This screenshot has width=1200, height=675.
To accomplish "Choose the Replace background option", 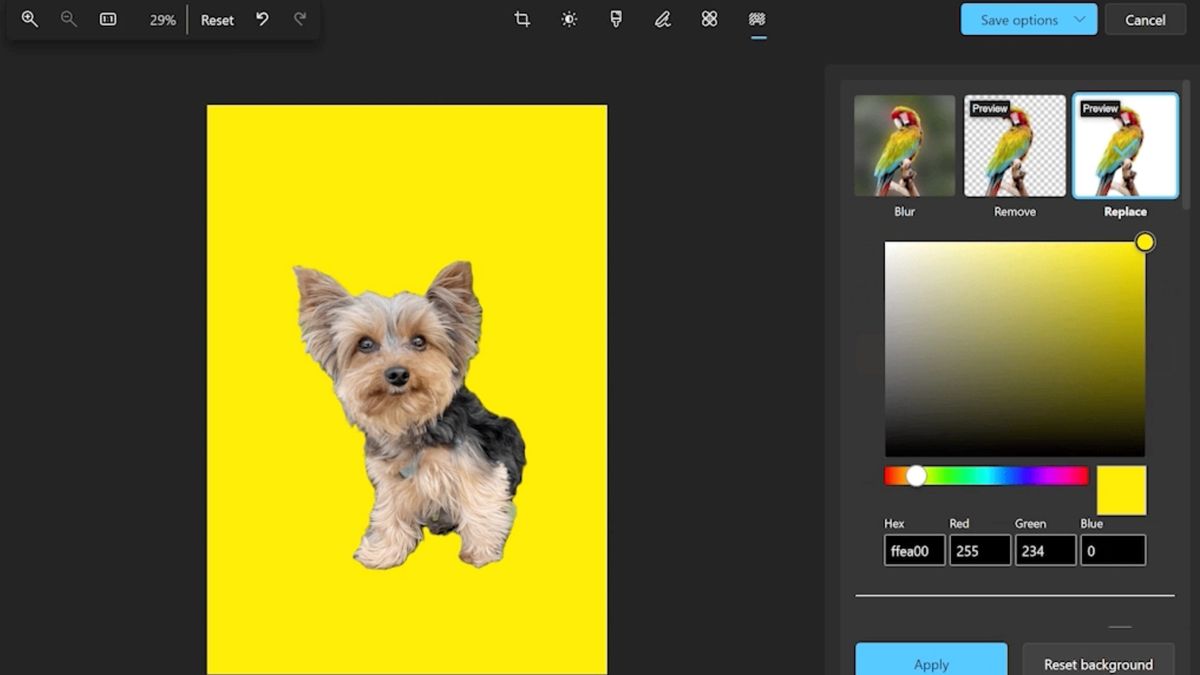I will pyautogui.click(x=1124, y=146).
